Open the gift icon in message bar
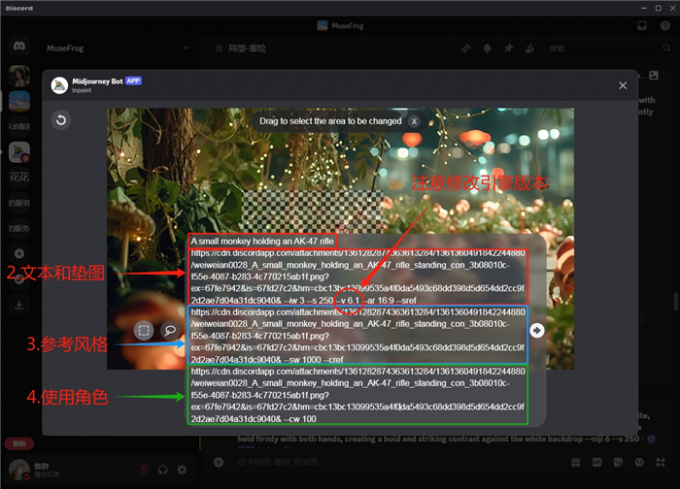Image resolution: width=680 pixels, height=489 pixels. coord(576,463)
